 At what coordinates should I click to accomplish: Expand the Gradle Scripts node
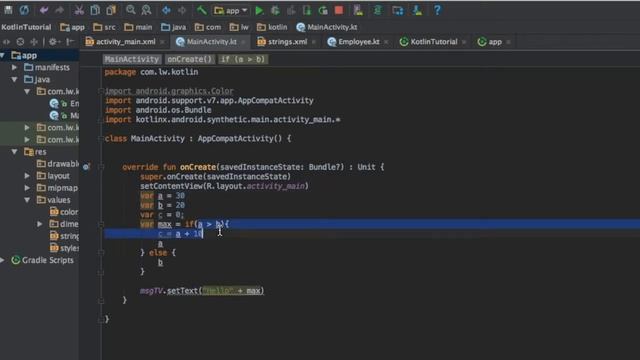click(x=3, y=260)
